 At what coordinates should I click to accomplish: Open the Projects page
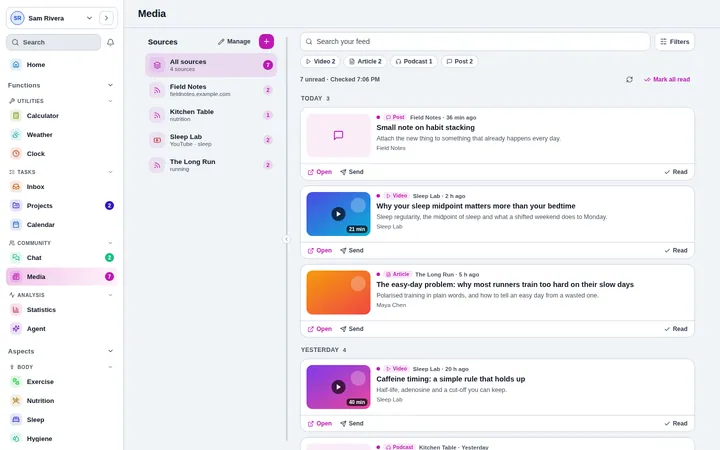pos(62,206)
